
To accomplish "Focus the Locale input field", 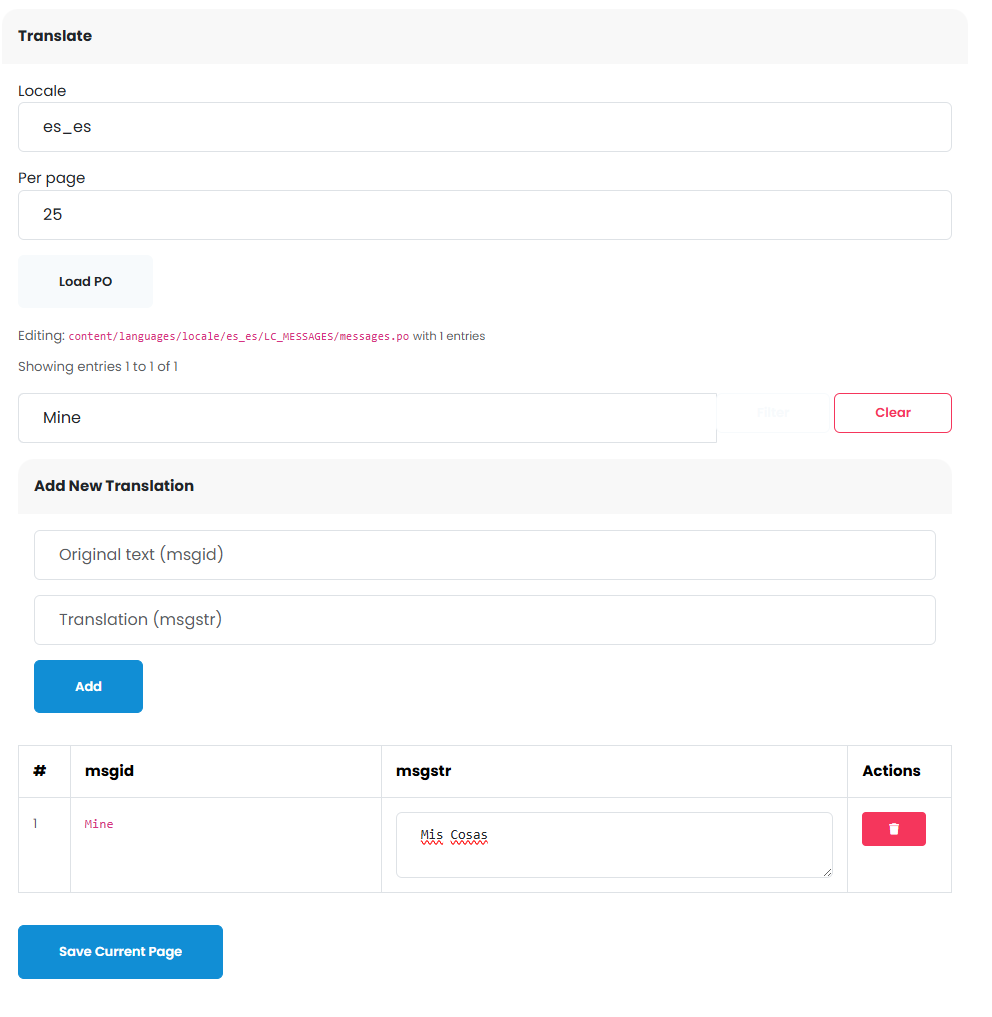I will [485, 127].
